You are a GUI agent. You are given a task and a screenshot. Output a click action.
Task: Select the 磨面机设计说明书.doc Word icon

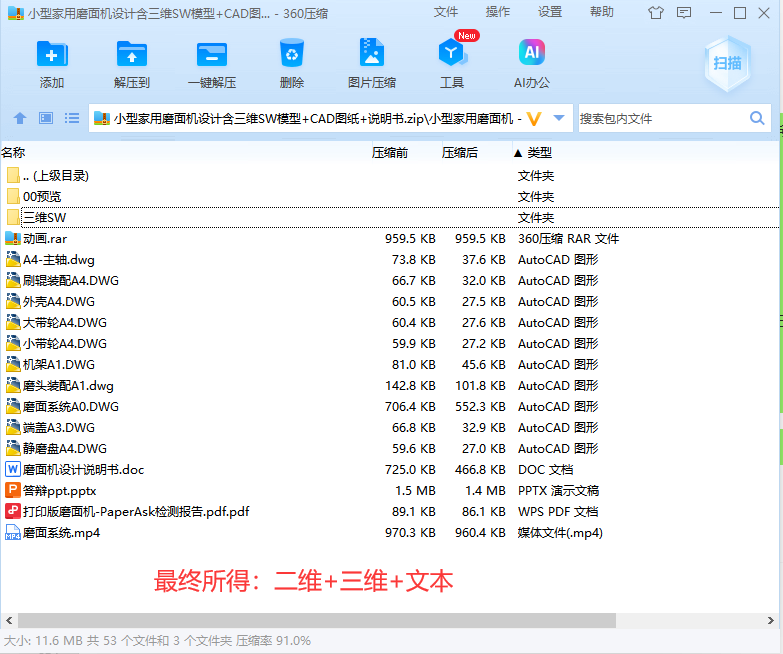(12, 469)
